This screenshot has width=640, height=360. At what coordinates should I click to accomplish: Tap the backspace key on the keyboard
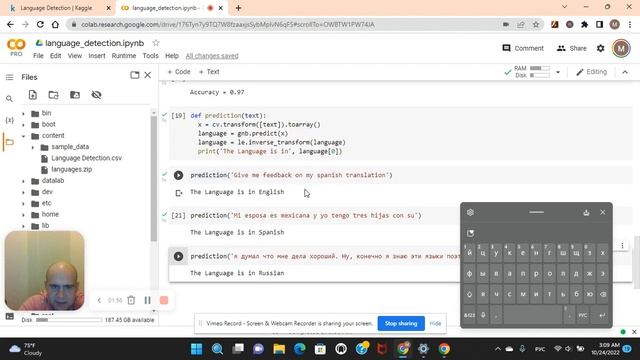click(603, 294)
